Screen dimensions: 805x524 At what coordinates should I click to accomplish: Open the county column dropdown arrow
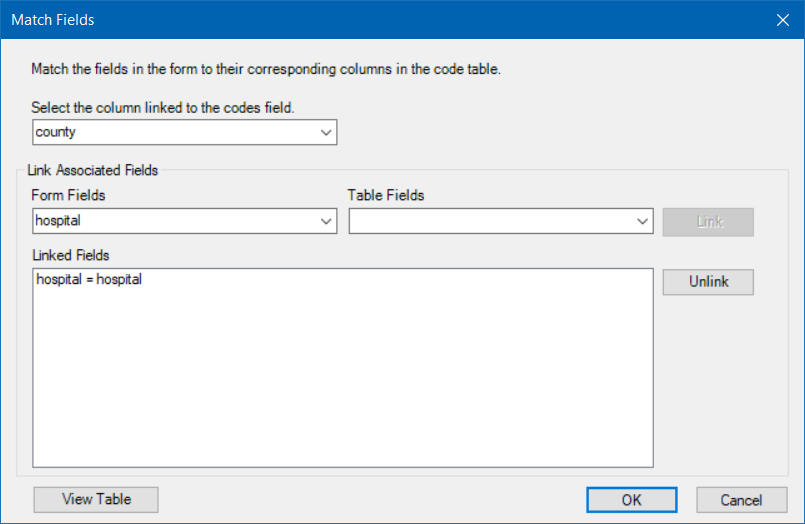325,132
